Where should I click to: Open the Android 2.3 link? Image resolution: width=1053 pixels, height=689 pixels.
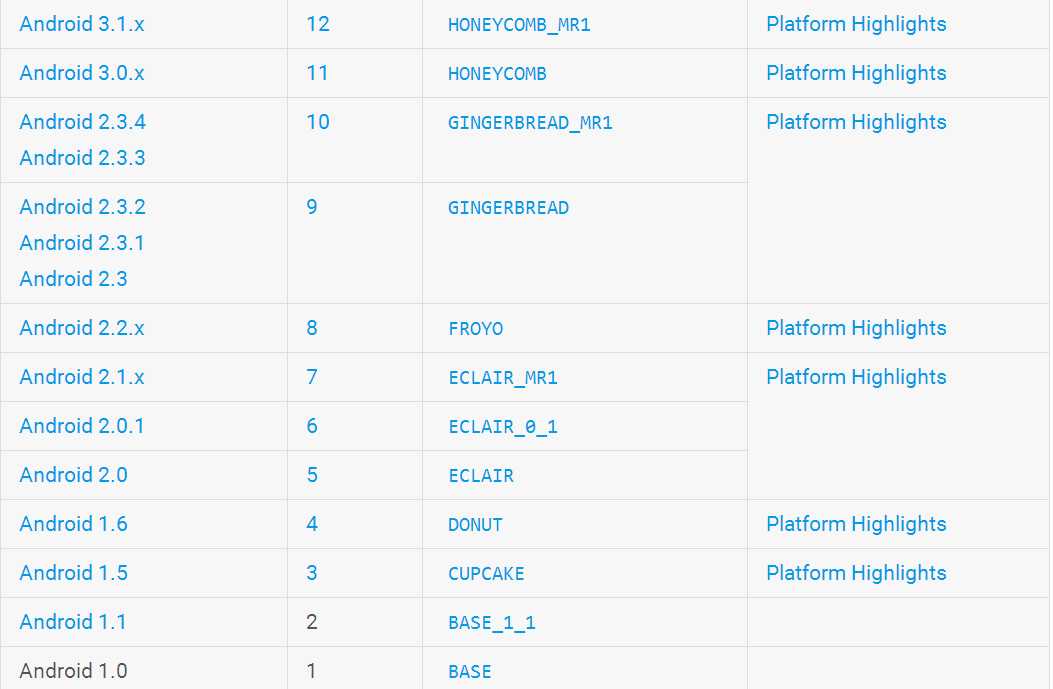click(x=73, y=279)
